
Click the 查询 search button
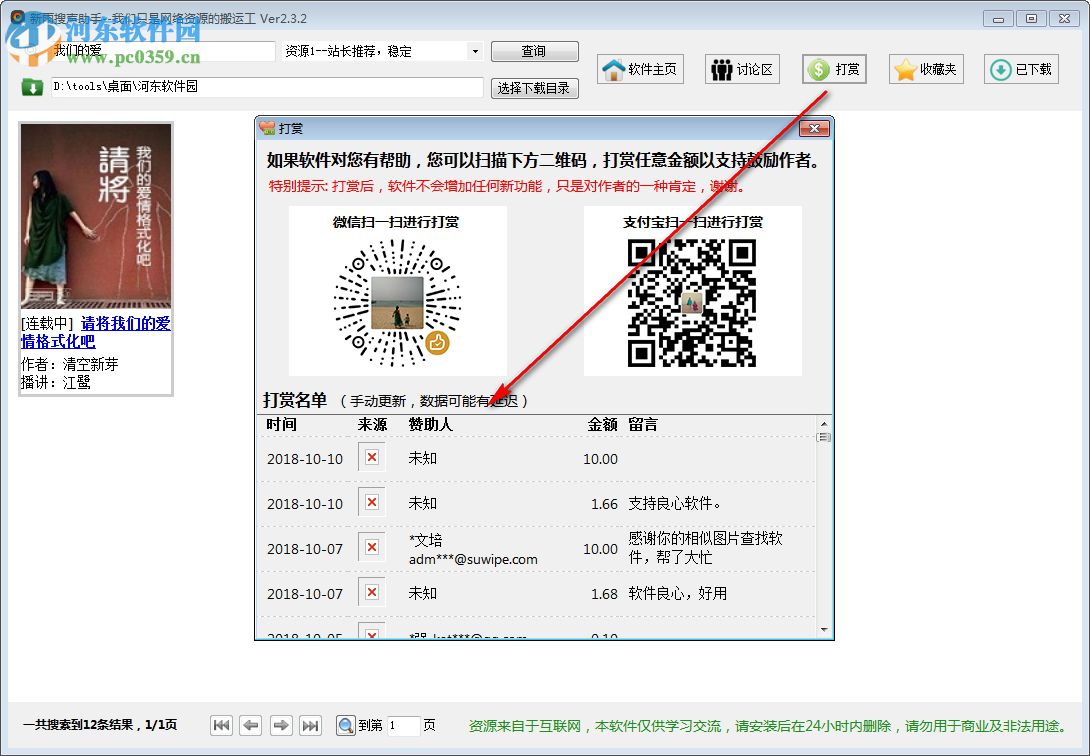[534, 51]
